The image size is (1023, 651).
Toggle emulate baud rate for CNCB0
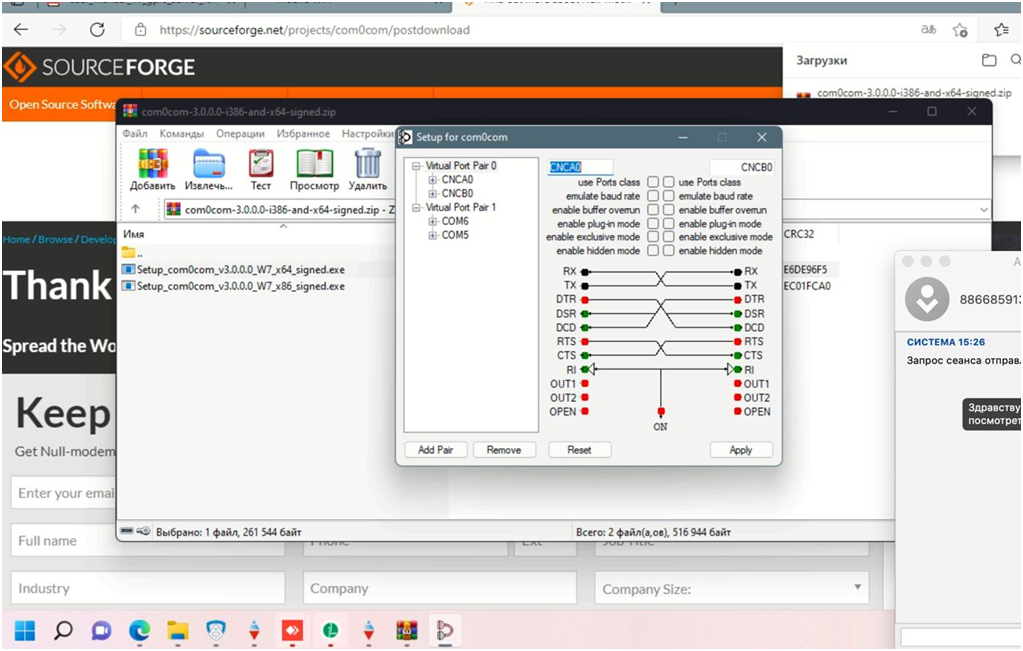pyautogui.click(x=669, y=196)
